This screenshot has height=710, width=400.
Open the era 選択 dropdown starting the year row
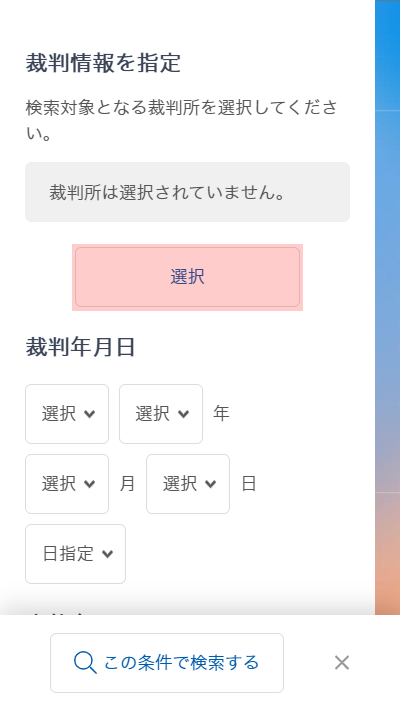[67, 414]
